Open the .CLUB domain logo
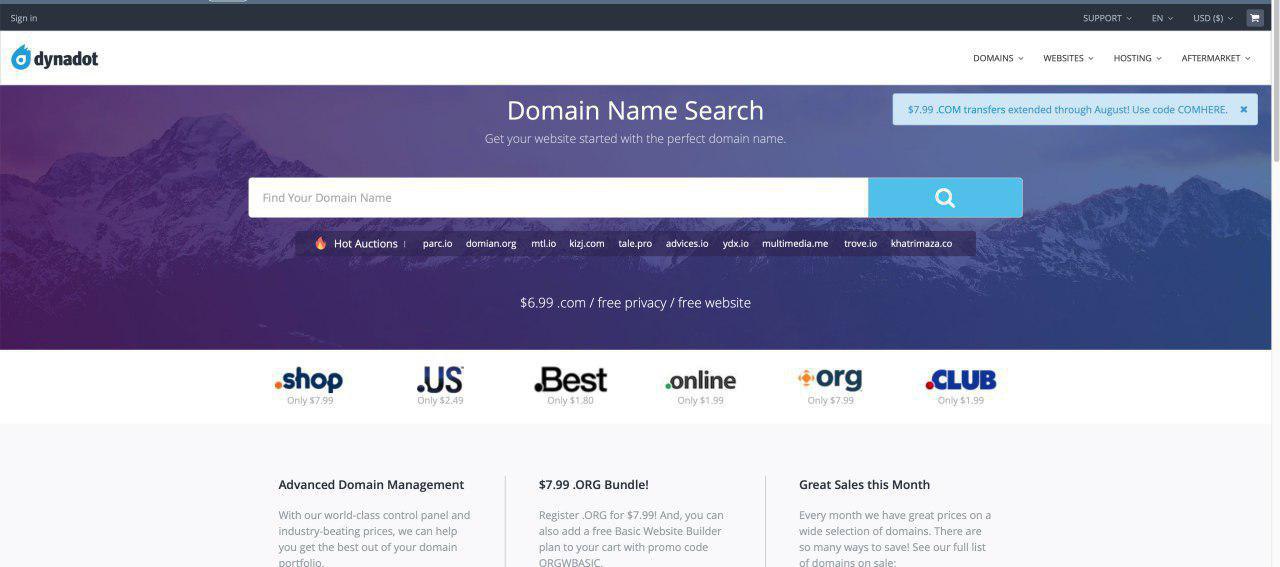1280x567 pixels. 960,380
